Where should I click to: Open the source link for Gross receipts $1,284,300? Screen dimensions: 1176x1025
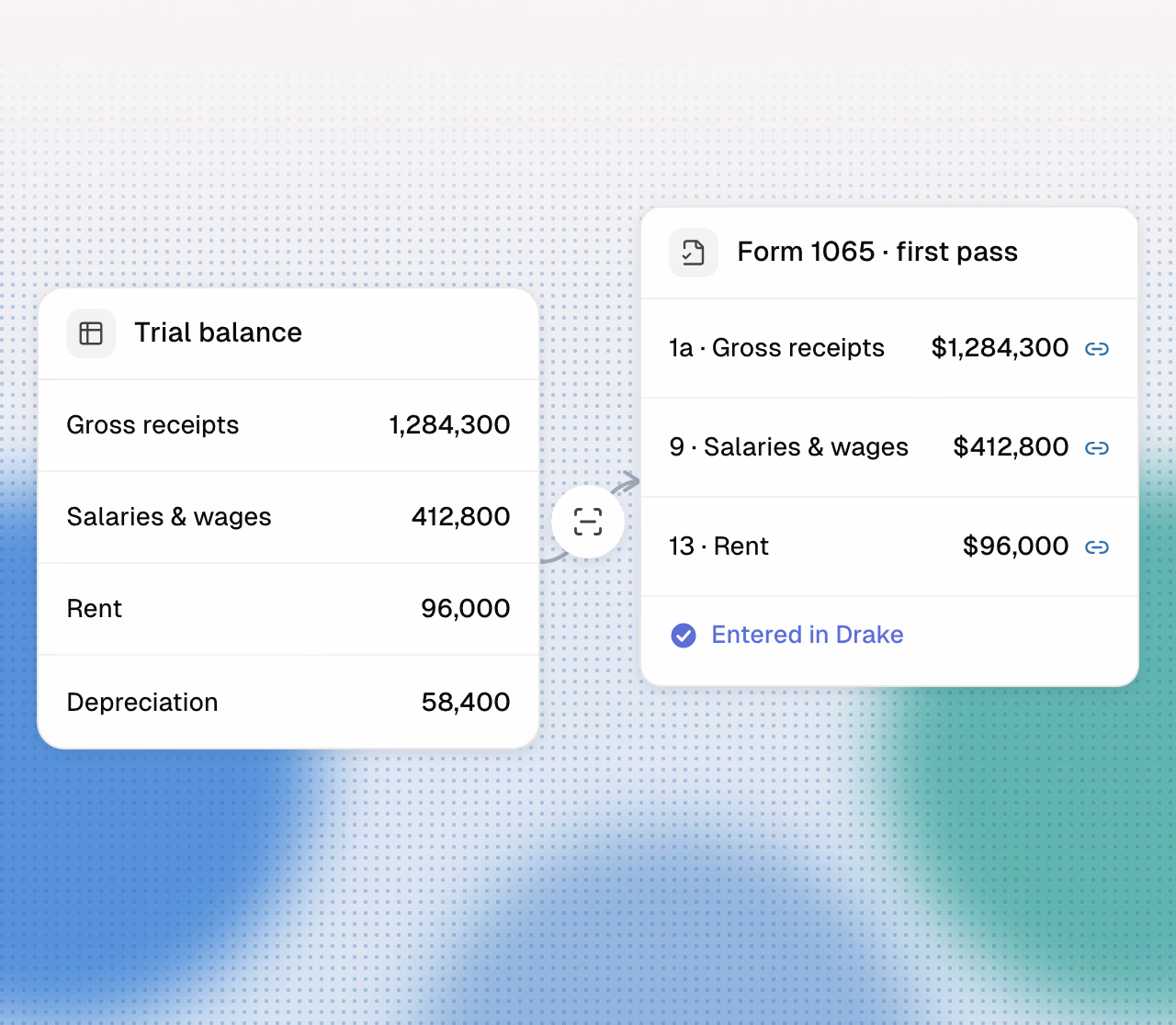pyautogui.click(x=1097, y=349)
